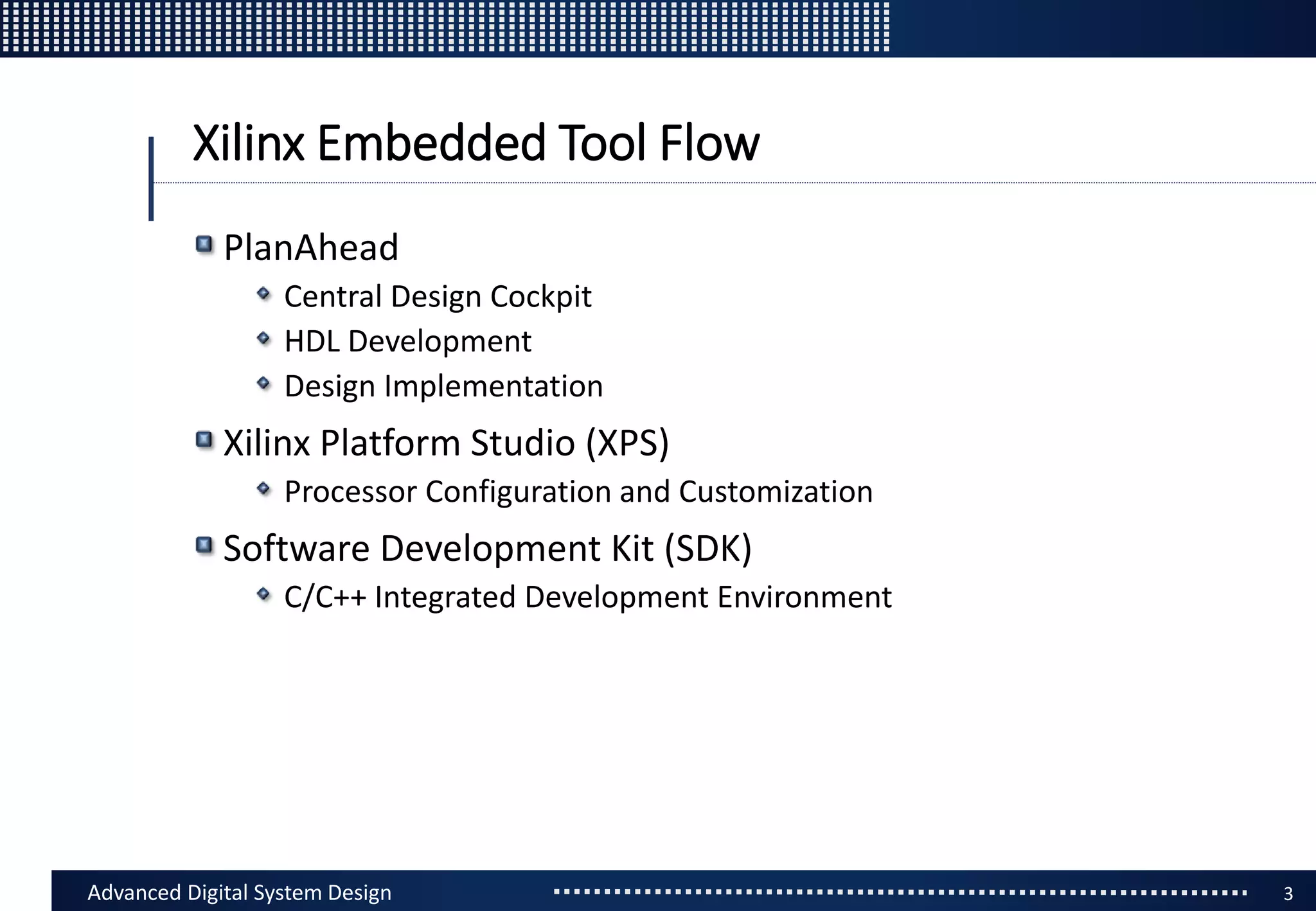The image size is (1316, 911).
Task: Select 'C/C++ Integrated Development Environment' line
Action: pyautogui.click(x=588, y=597)
